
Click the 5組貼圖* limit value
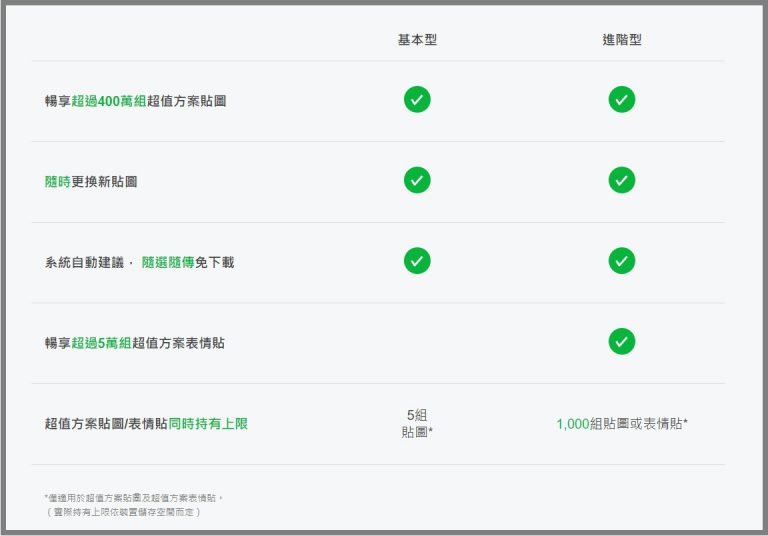[417, 424]
